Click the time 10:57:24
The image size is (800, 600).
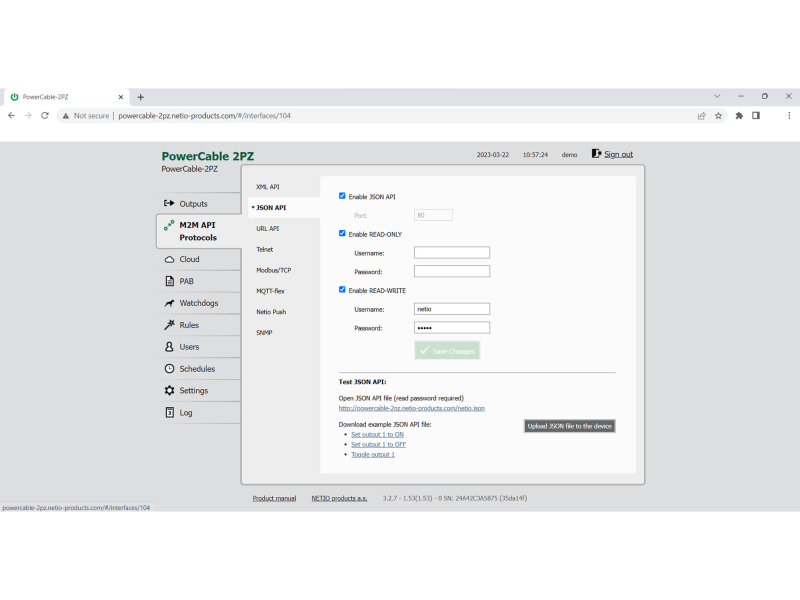tap(535, 155)
